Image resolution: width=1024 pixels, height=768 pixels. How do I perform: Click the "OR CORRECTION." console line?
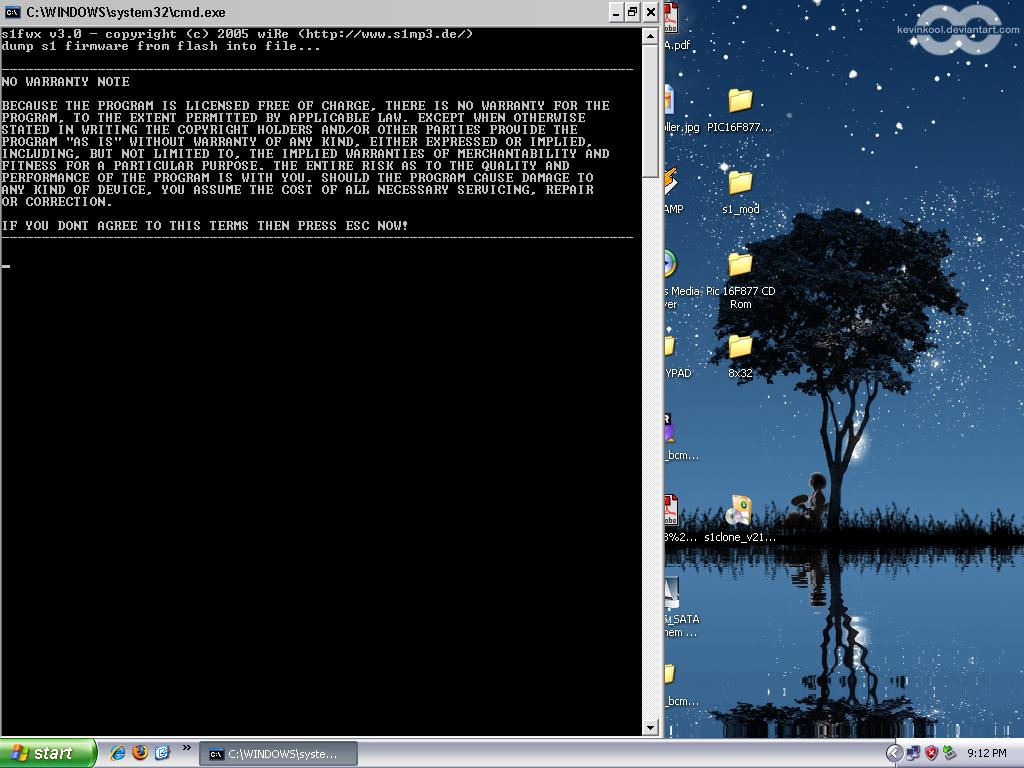point(57,202)
